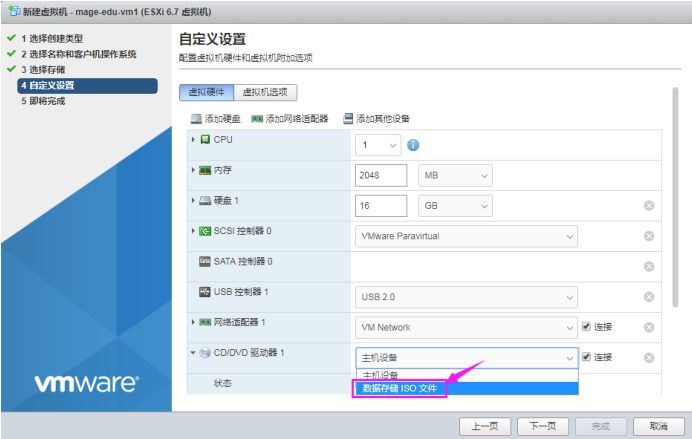The width and height of the screenshot is (692, 439).
Task: Expand the network adapter 1 row
Action: (x=193, y=322)
